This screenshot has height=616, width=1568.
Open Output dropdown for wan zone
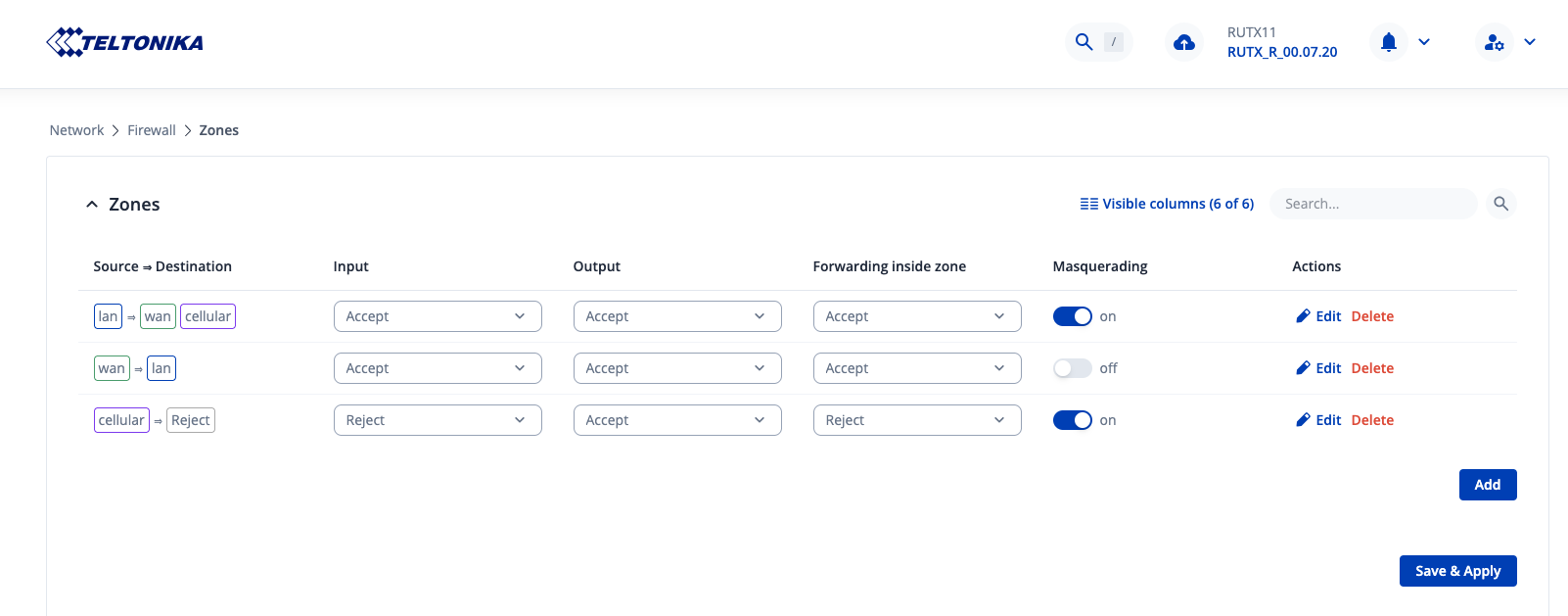676,368
